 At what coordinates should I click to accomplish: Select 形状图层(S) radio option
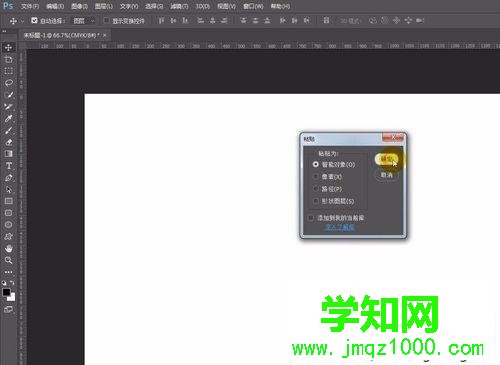(315, 201)
